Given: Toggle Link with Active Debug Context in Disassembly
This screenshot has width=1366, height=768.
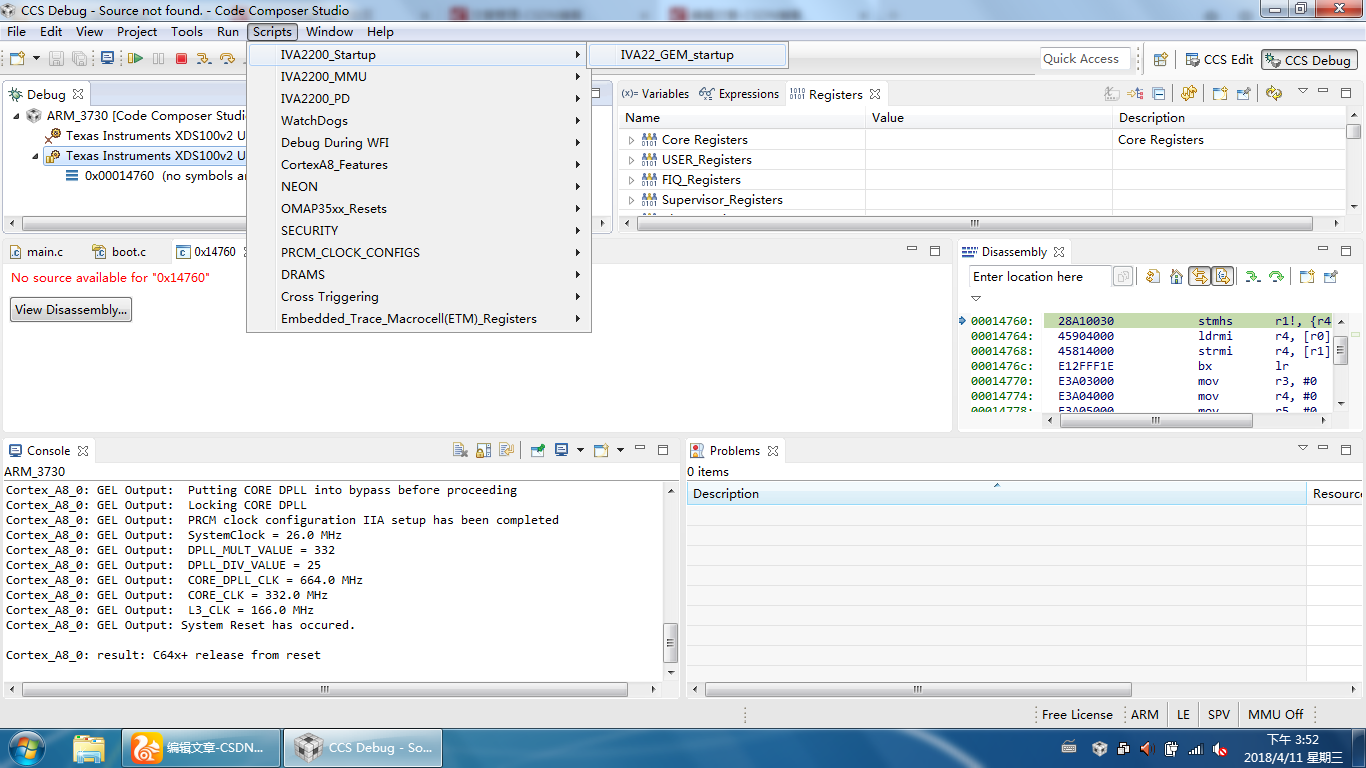Looking at the screenshot, I should coord(1198,276).
